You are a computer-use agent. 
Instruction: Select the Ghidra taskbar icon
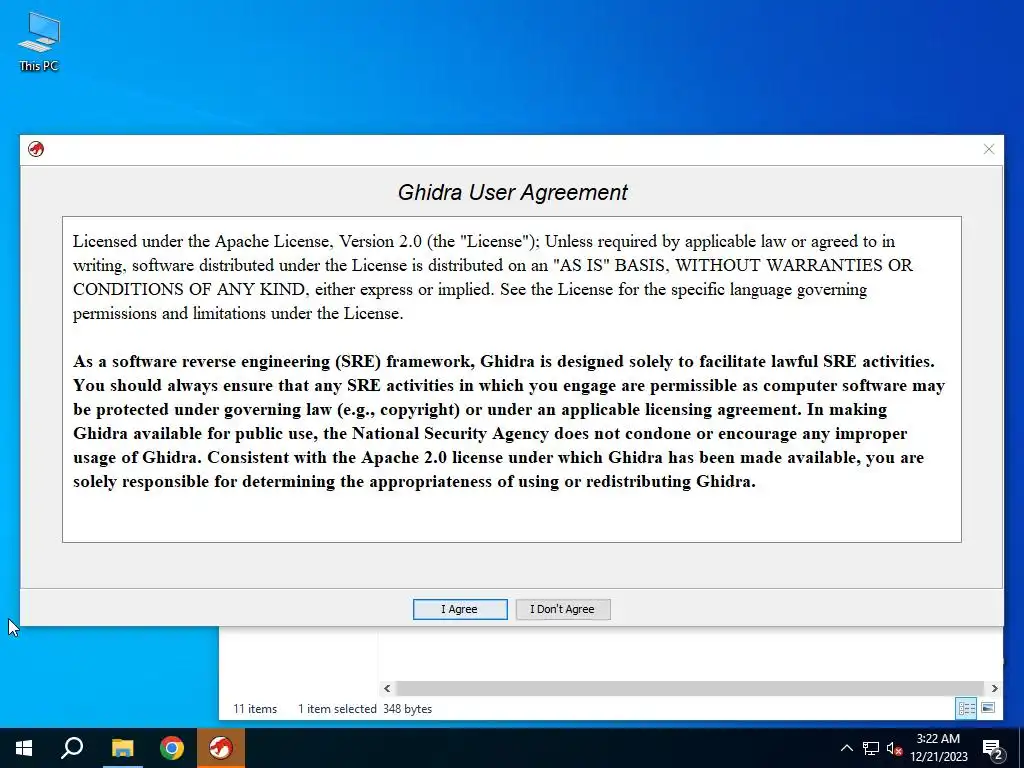[x=221, y=748]
